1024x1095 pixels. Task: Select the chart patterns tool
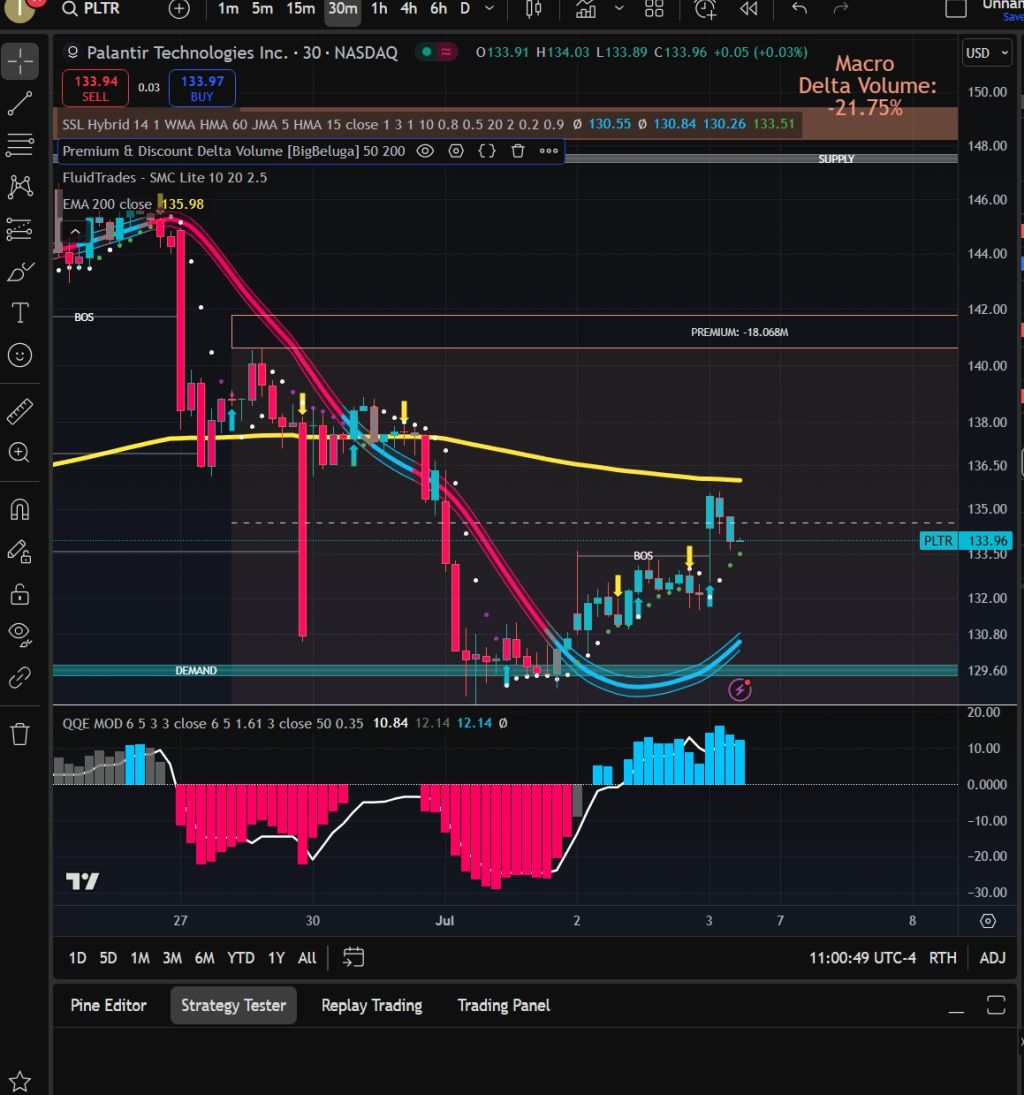(20, 186)
